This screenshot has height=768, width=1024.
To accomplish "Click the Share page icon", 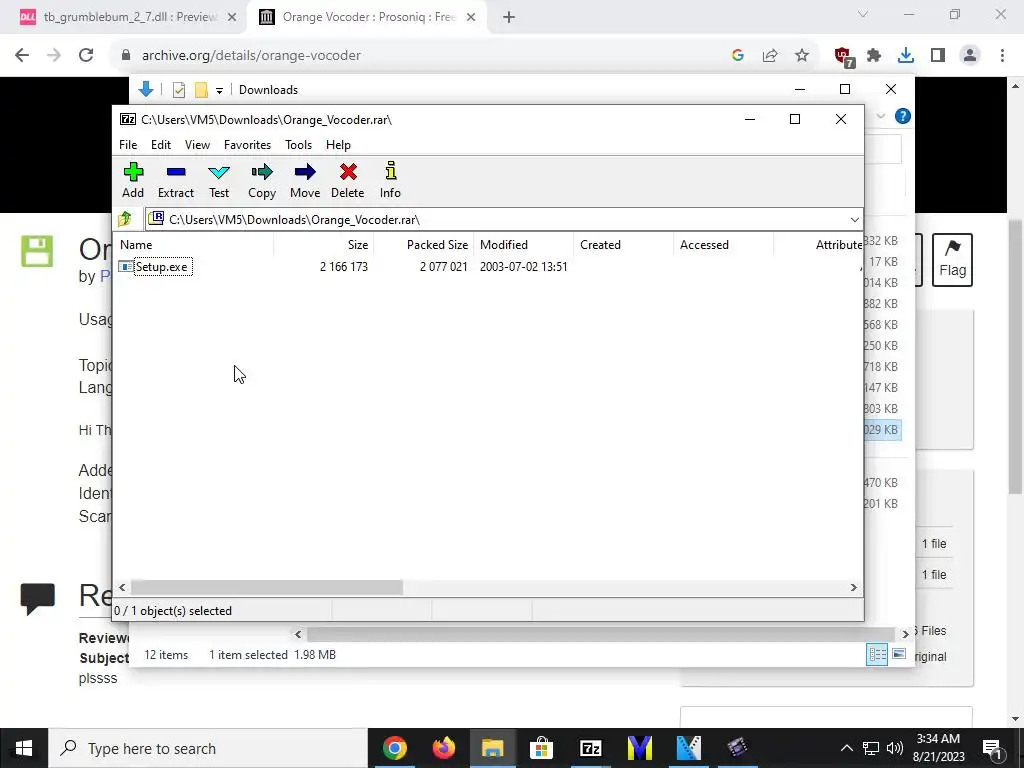I will click(x=770, y=56).
